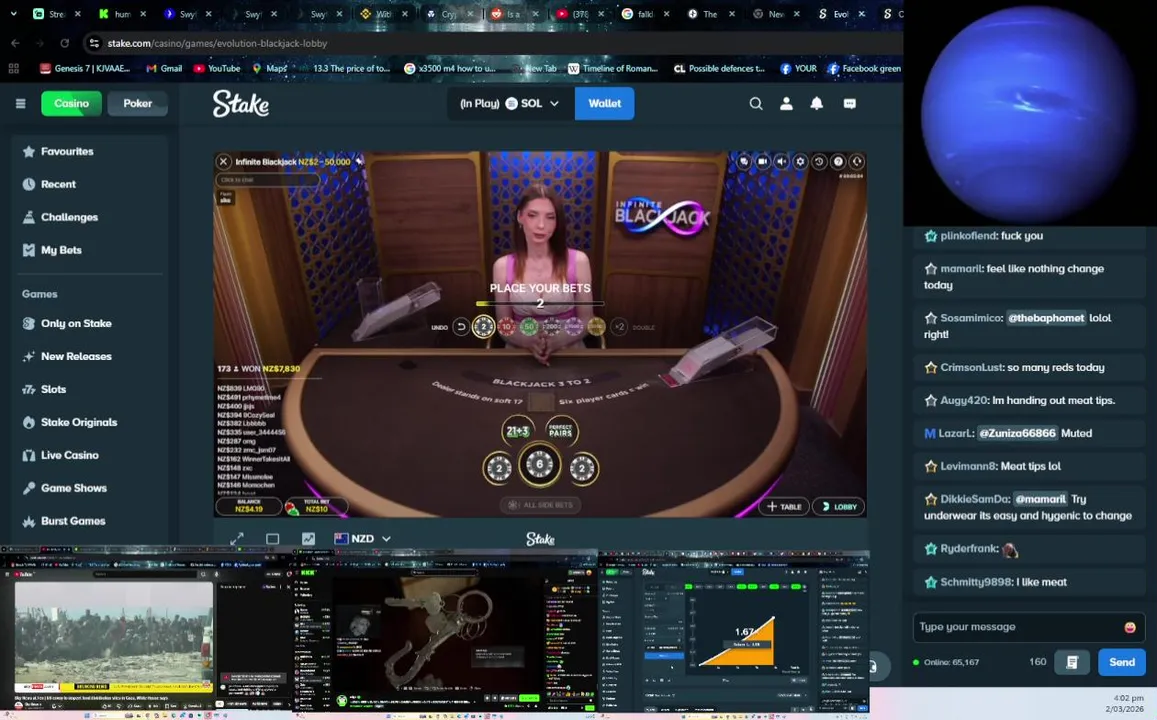Viewport: 1157px width, 720px height.
Task: Click the Stake logo in header
Action: click(x=241, y=104)
